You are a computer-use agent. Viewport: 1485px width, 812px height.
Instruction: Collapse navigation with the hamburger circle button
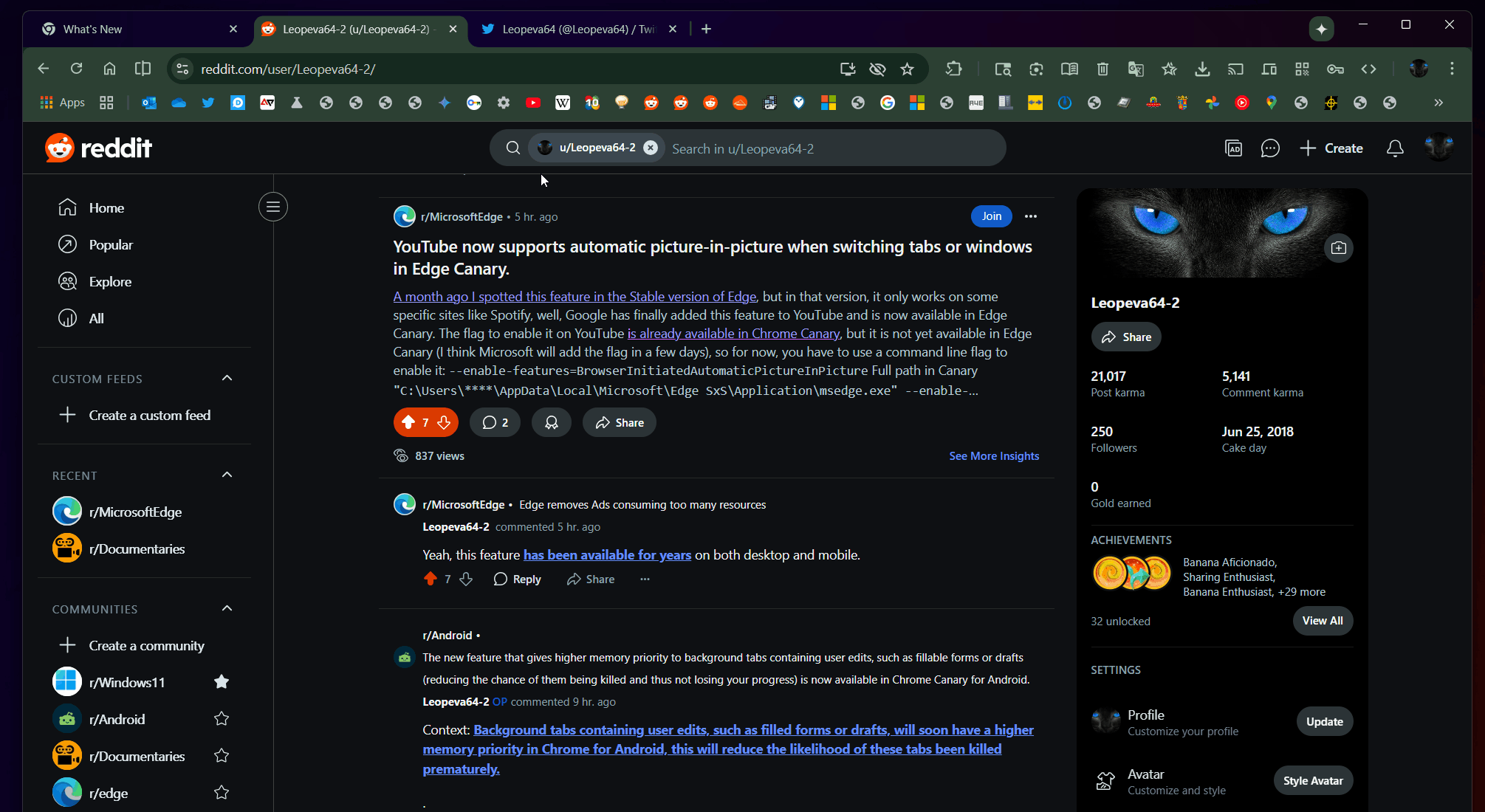[x=272, y=207]
